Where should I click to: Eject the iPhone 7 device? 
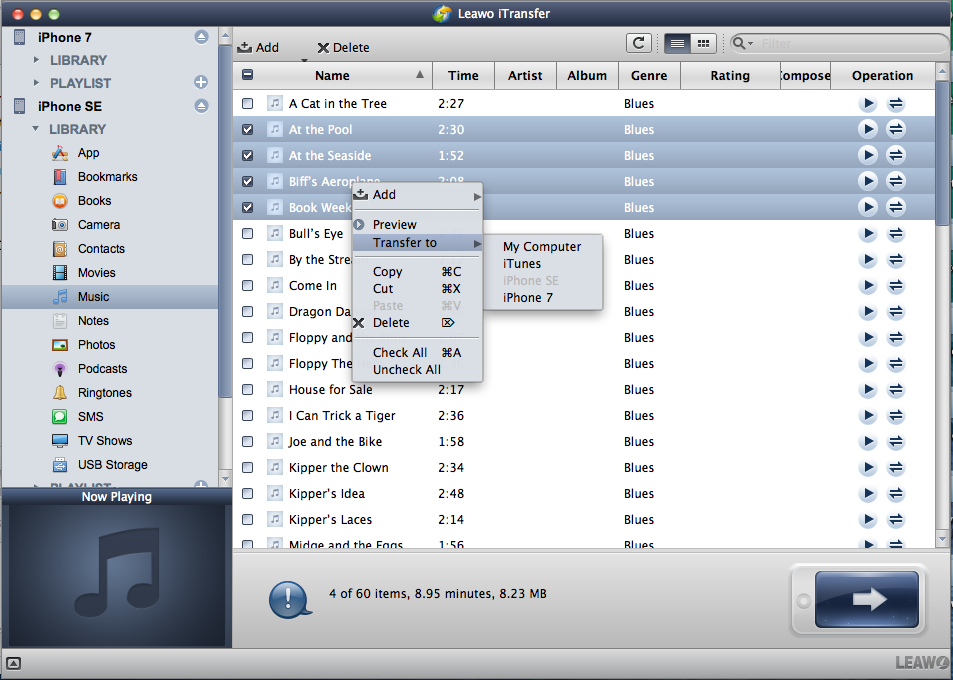coord(201,37)
